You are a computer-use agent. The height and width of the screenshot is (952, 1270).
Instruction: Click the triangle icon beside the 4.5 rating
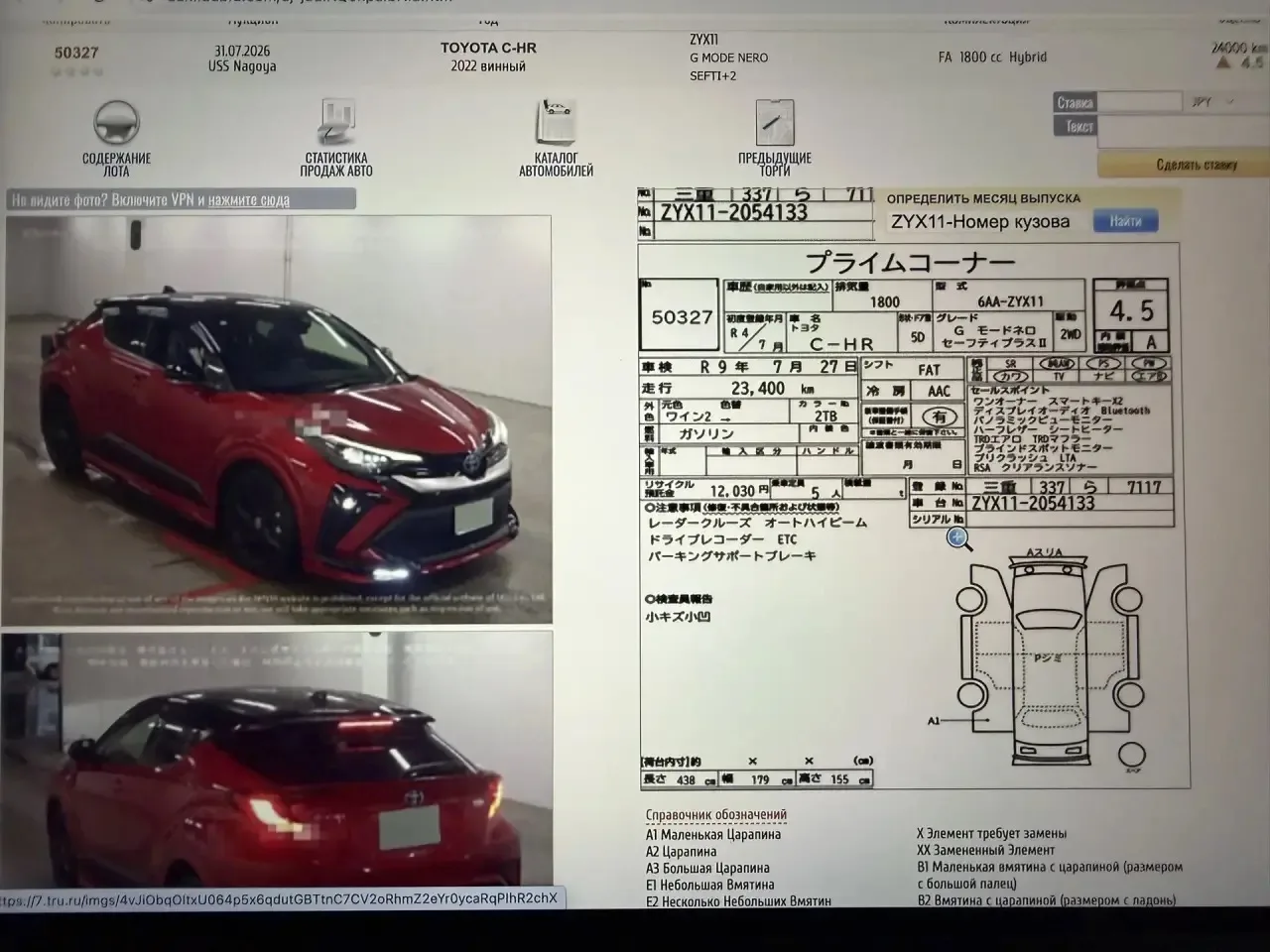click(1223, 63)
